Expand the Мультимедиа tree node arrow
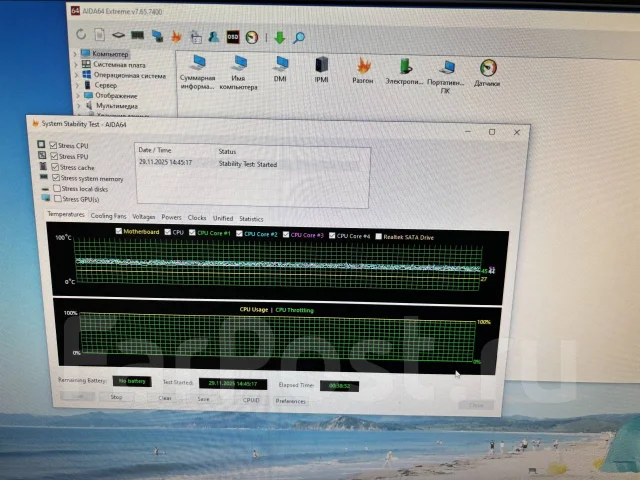This screenshot has height=480, width=640. (79, 105)
